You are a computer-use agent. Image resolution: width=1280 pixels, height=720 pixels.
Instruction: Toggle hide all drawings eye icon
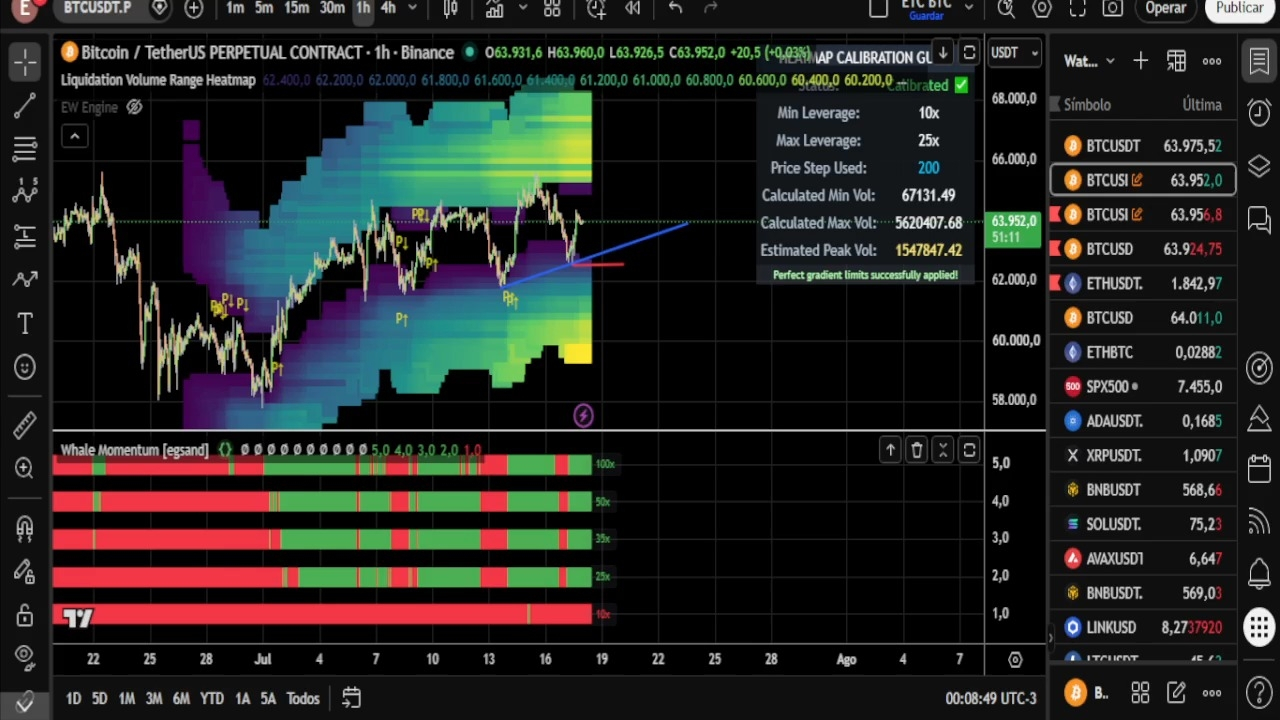[25, 657]
